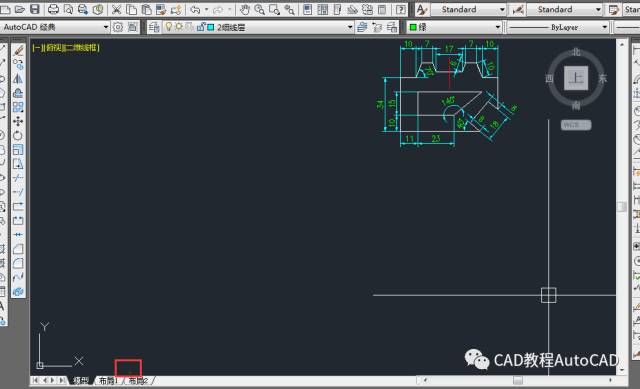Open Plot Preview icon
640x389 pixels.
click(x=68, y=9)
